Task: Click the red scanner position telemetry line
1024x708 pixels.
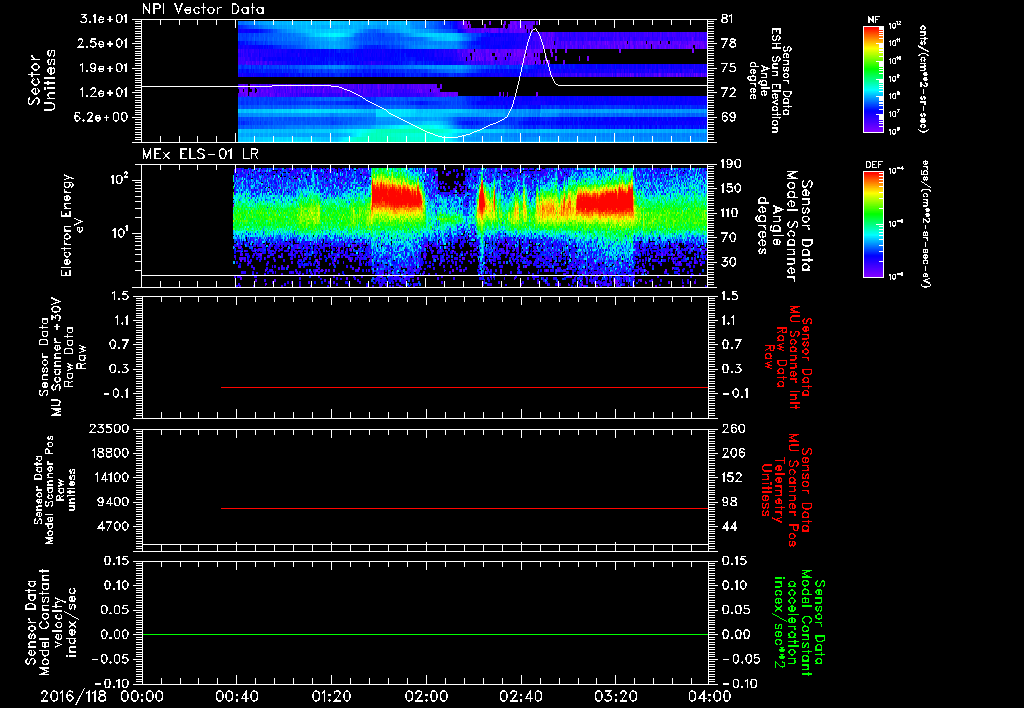Action: point(465,508)
